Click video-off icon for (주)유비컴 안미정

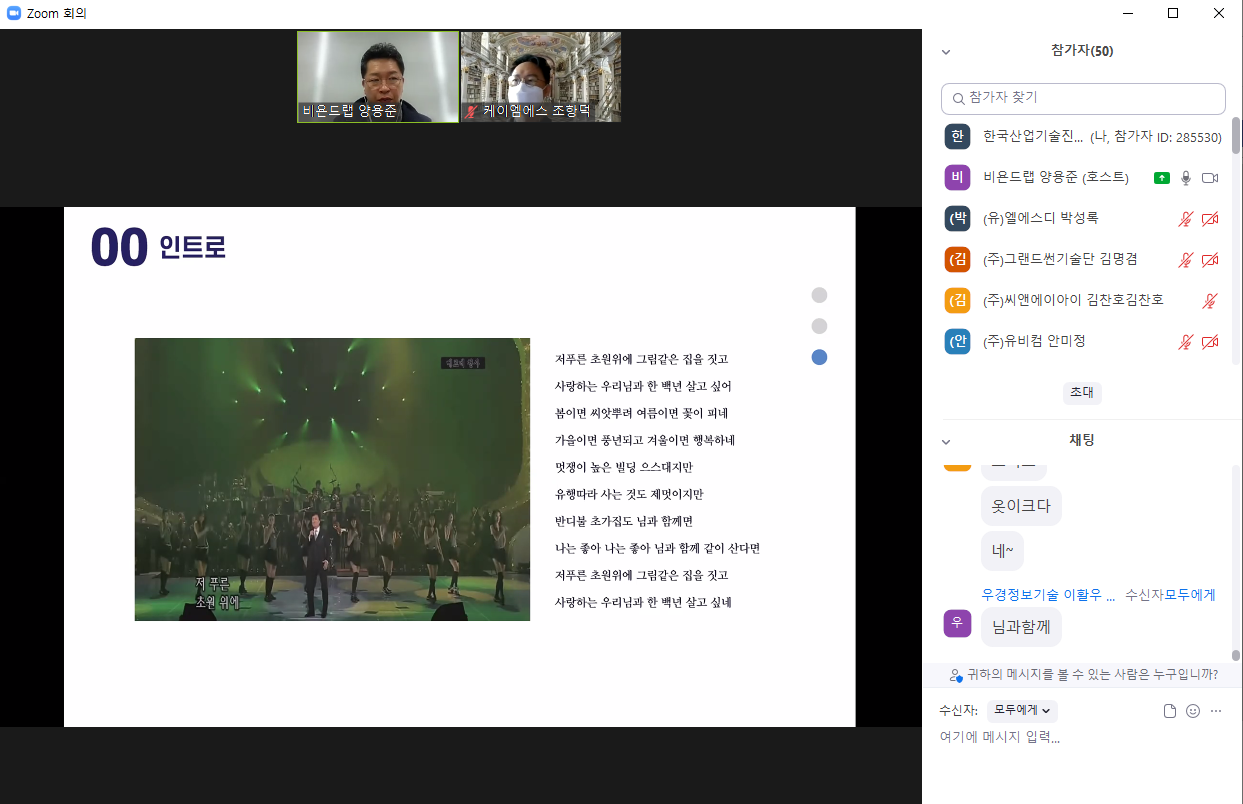(x=1210, y=342)
